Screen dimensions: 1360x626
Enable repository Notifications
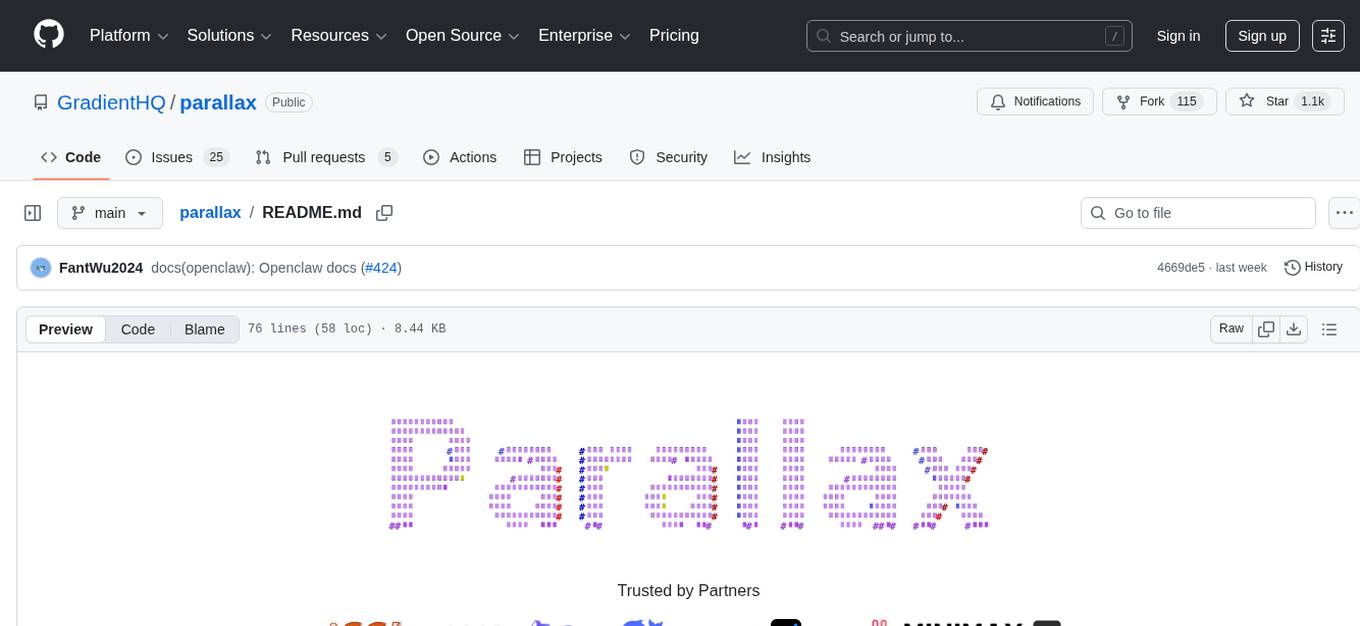coord(1035,101)
